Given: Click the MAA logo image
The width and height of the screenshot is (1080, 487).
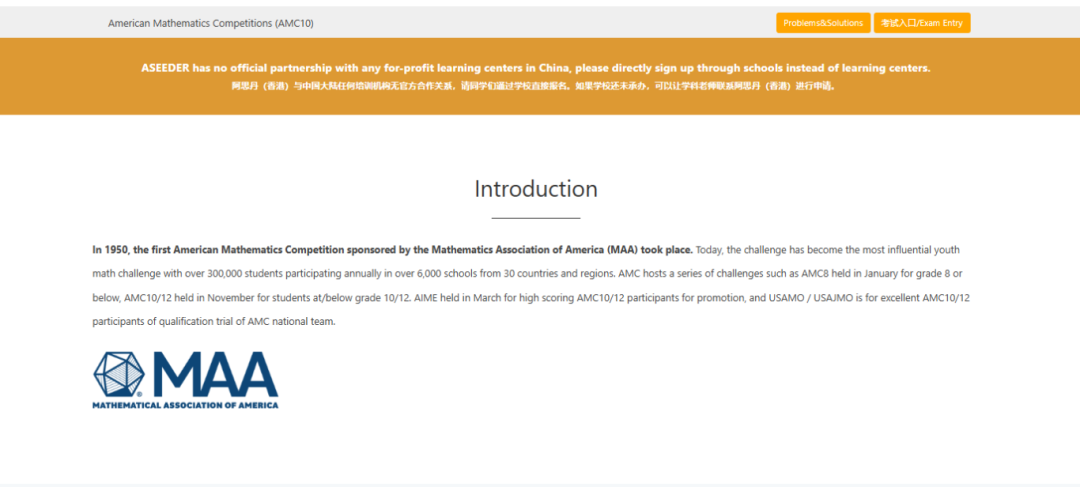Looking at the screenshot, I should pos(185,380).
